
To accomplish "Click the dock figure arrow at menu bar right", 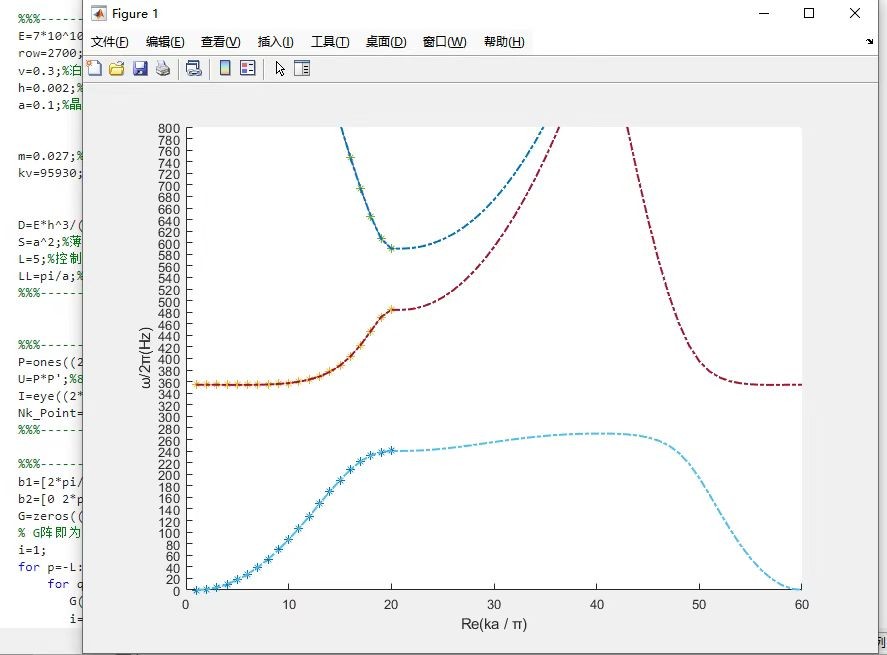I will 869,41.
